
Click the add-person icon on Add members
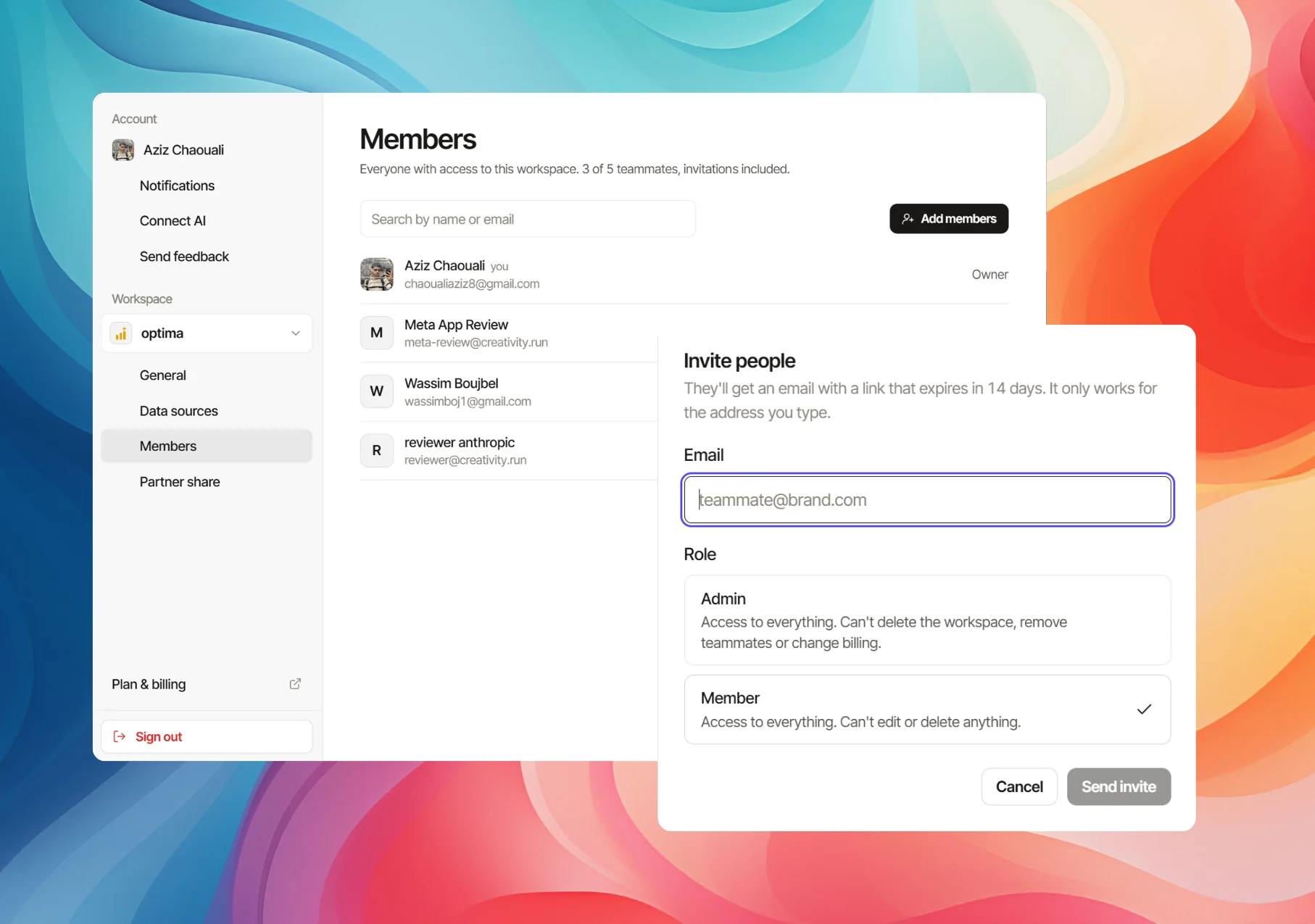click(x=908, y=219)
